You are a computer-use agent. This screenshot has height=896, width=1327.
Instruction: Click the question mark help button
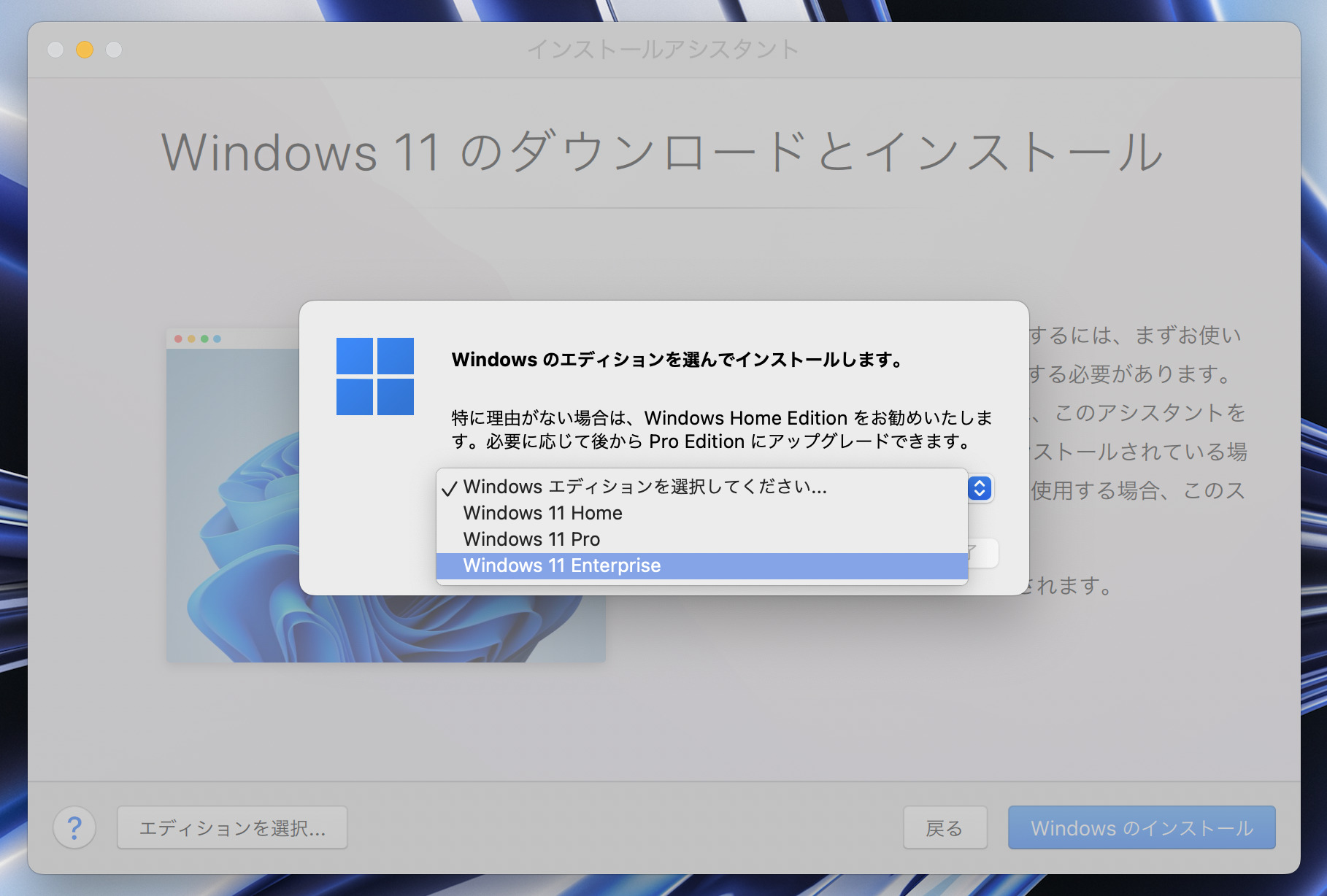point(74,827)
